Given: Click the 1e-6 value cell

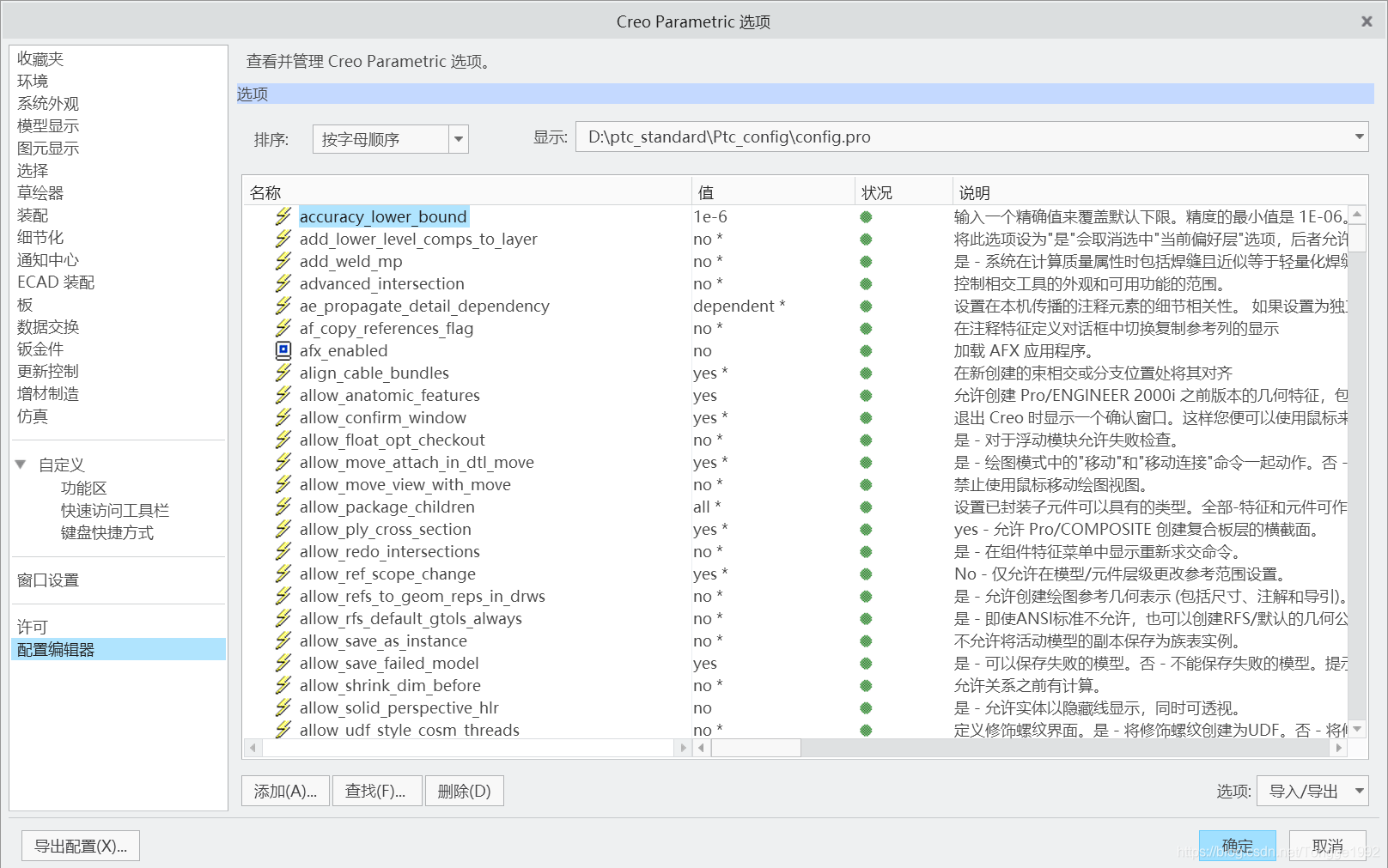Looking at the screenshot, I should (710, 216).
